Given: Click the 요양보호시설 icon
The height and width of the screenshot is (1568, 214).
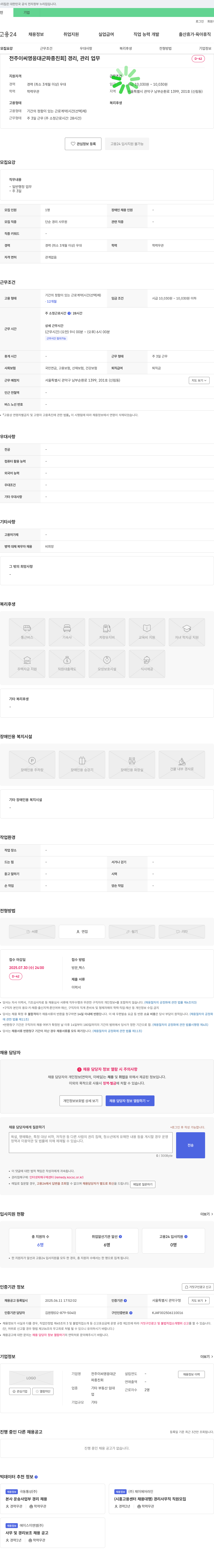Looking at the screenshot, I should 107,663.
